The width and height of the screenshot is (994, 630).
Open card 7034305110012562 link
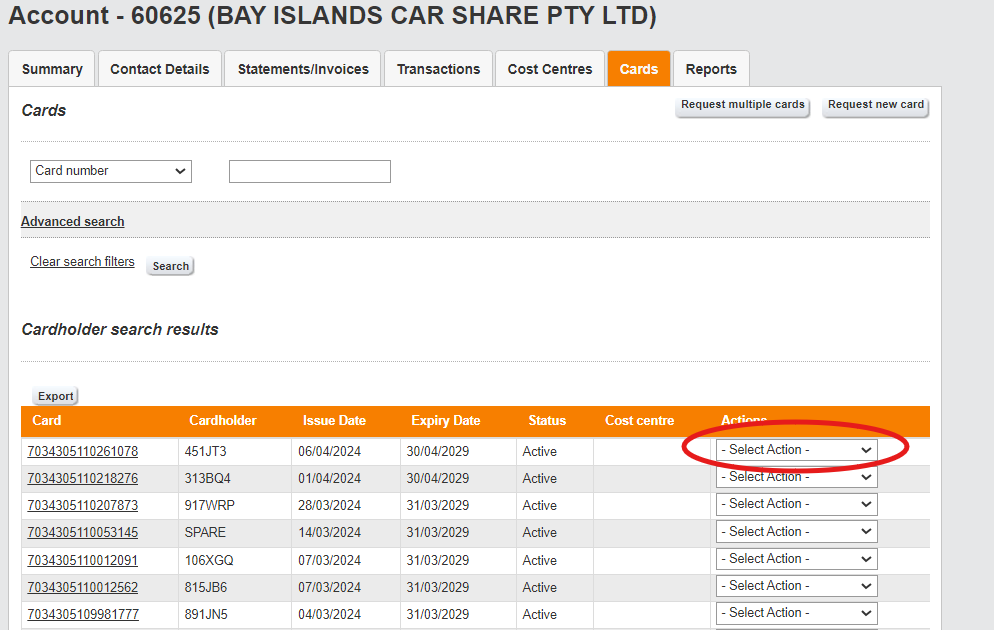click(x=82, y=588)
